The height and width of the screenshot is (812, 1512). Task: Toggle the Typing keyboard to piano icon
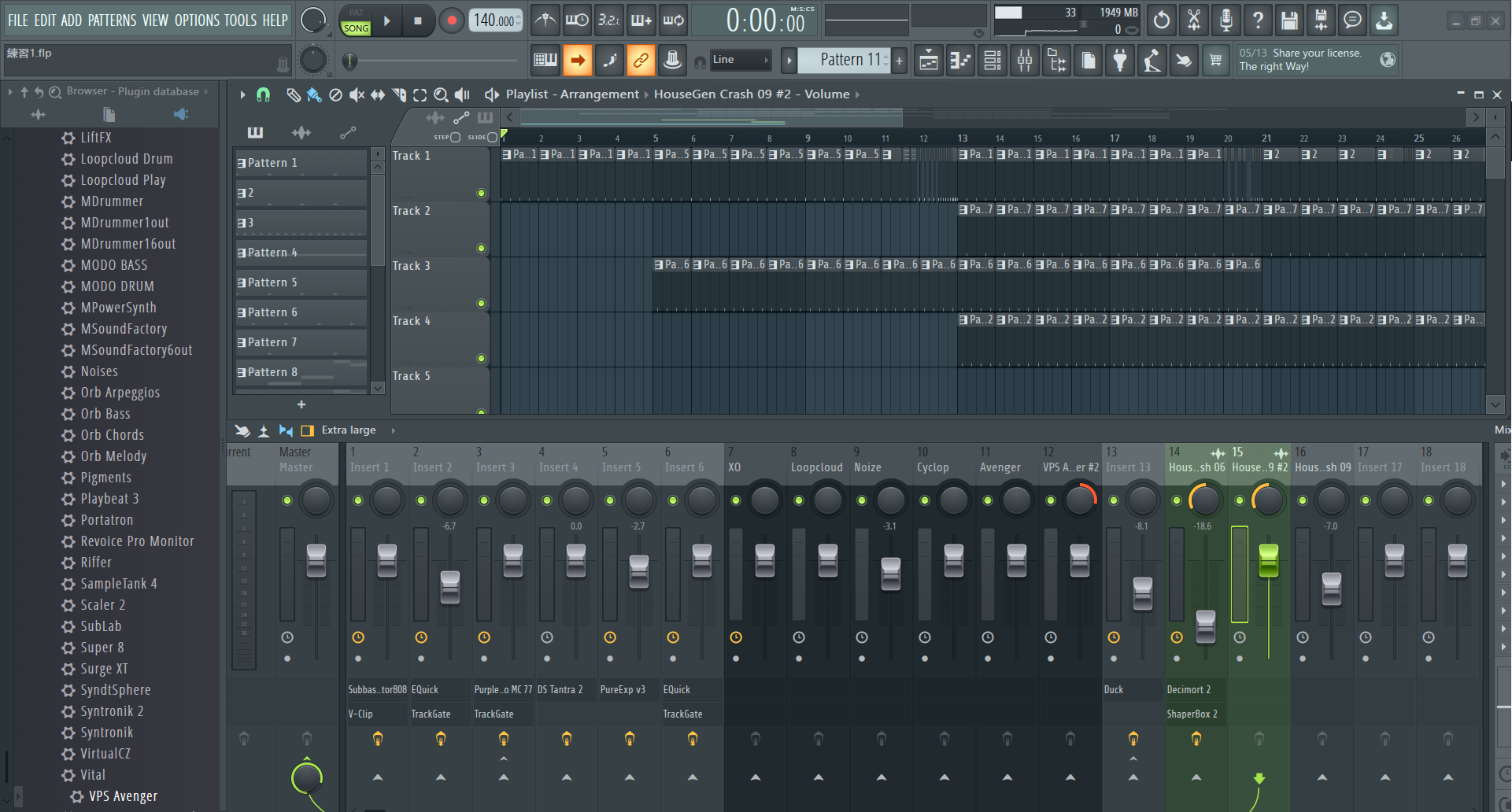pyautogui.click(x=545, y=60)
